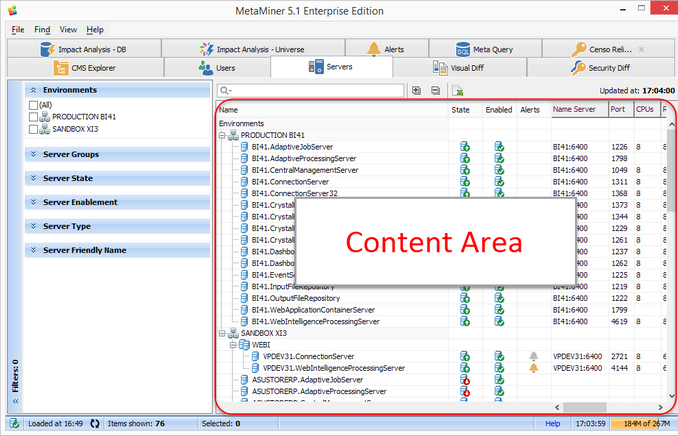678x436 pixels.
Task: Open the File menu
Action: [18, 29]
